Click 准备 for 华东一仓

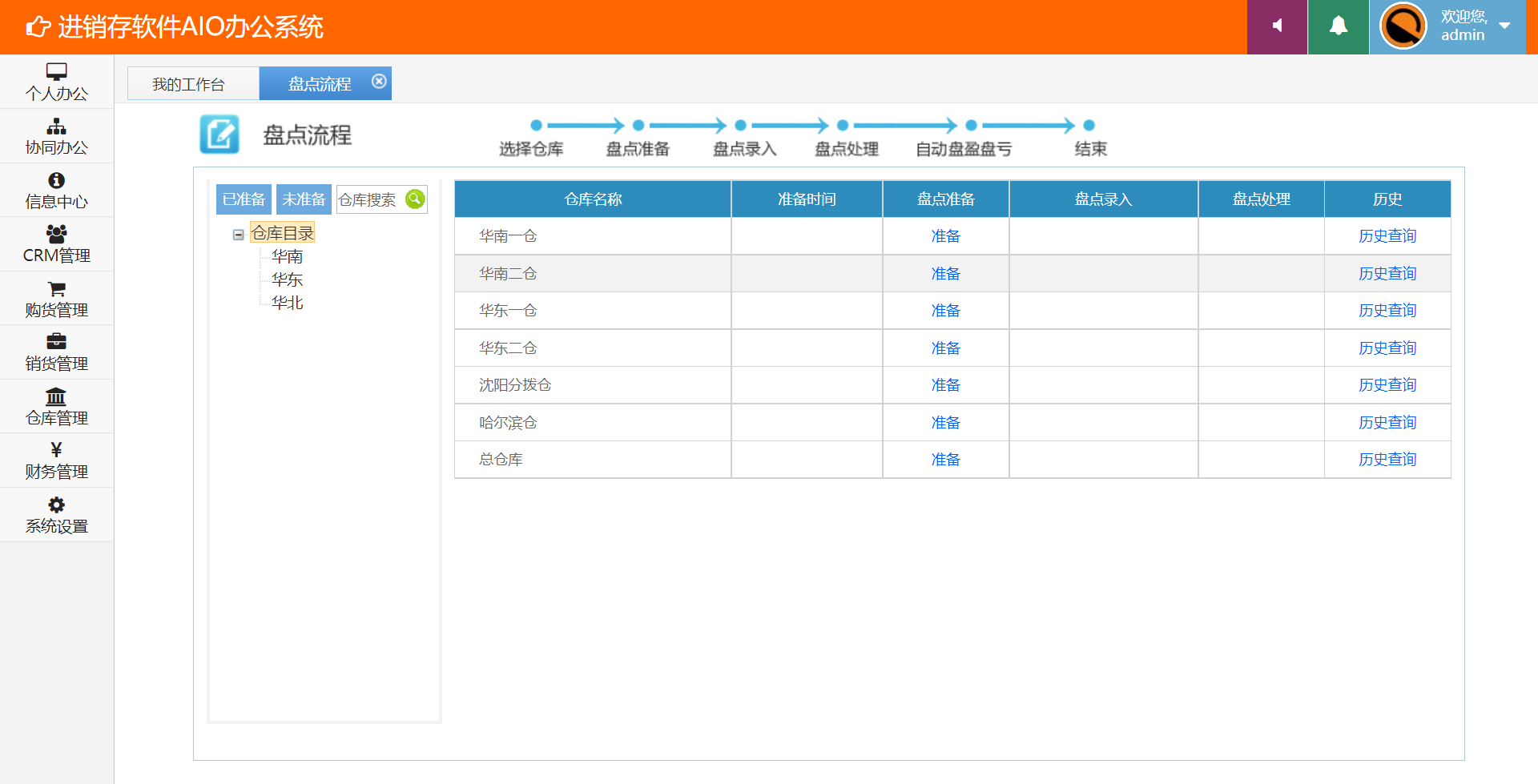(x=945, y=311)
